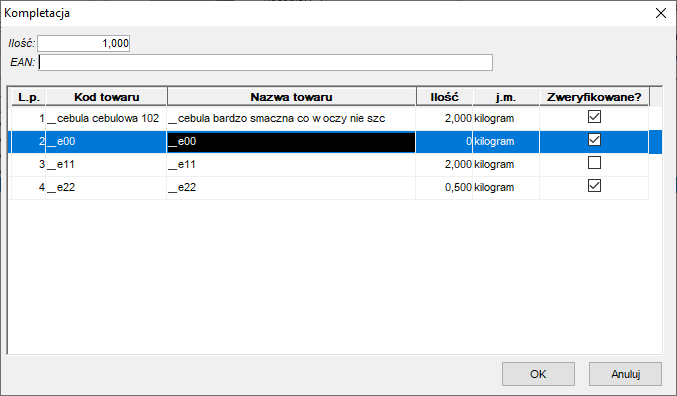
Task: Check the Zweryfikowane box for _e11
Action: (x=594, y=163)
